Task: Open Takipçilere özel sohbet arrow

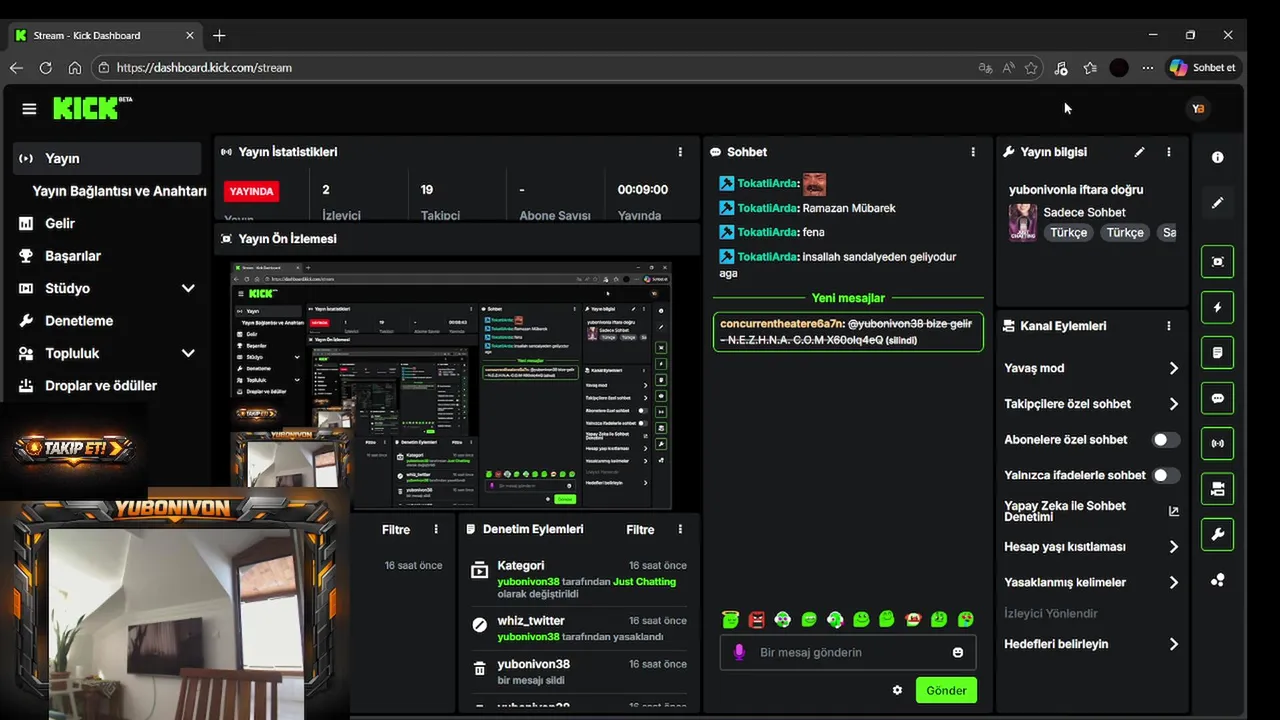Action: click(1173, 404)
